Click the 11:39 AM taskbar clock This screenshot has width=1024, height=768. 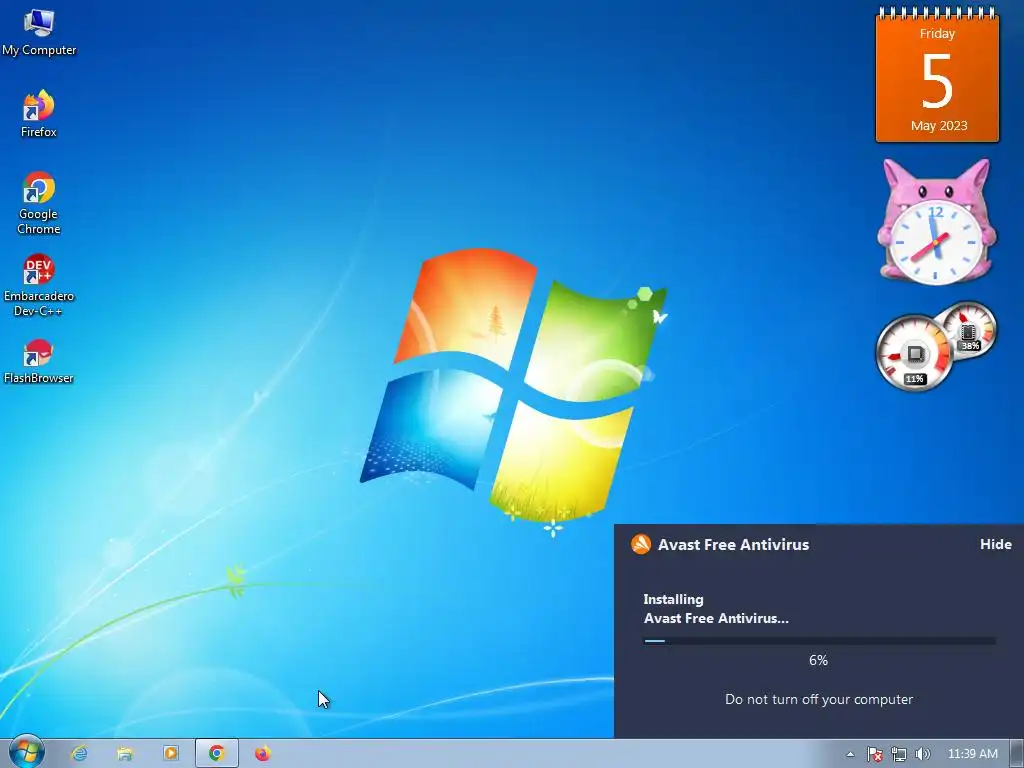tap(972, 754)
